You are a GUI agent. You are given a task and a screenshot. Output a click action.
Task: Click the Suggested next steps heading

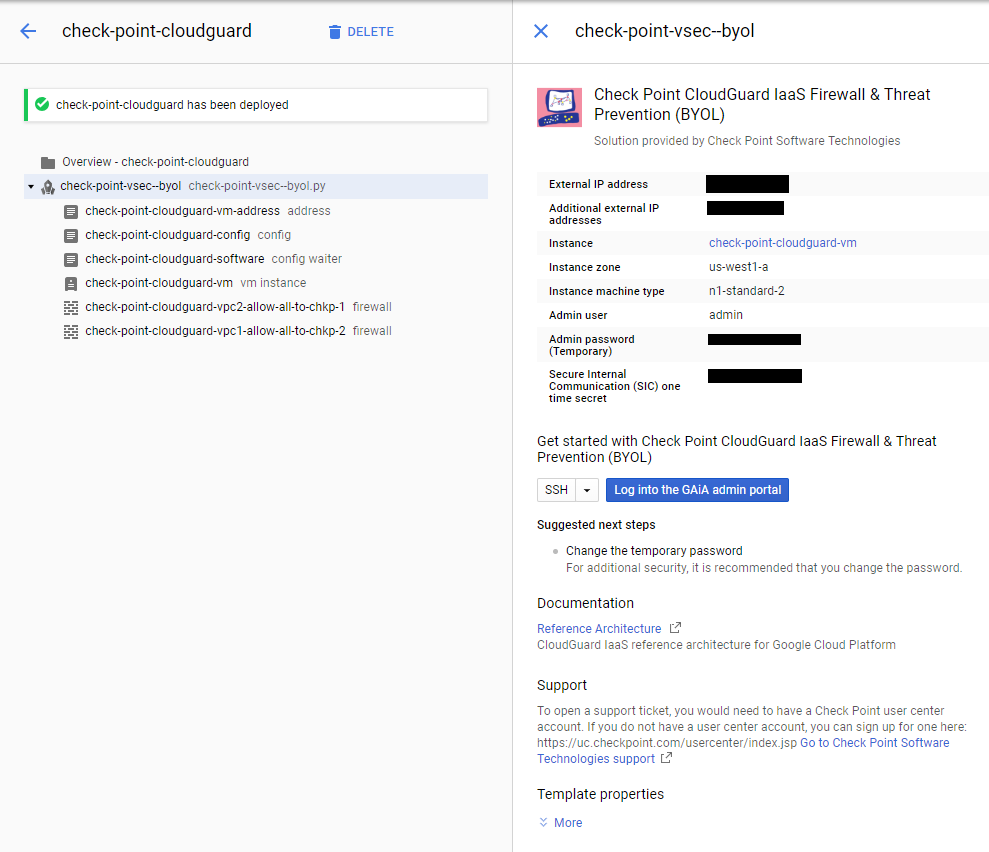(x=595, y=525)
